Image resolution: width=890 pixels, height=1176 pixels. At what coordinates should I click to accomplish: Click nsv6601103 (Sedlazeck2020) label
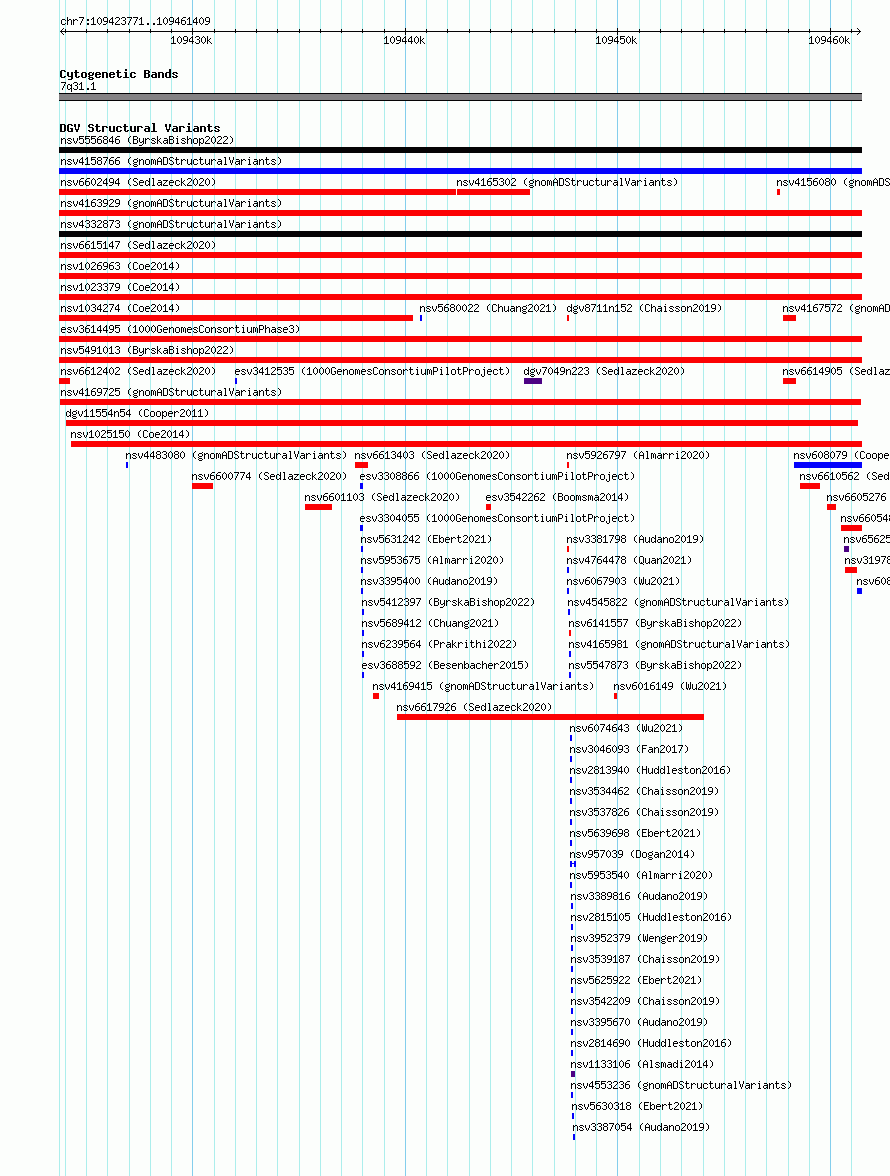click(x=382, y=497)
